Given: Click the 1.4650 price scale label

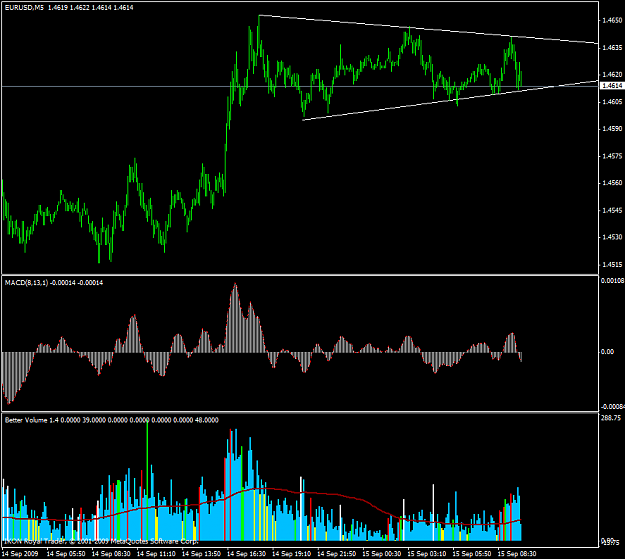Looking at the screenshot, I should 612,20.
